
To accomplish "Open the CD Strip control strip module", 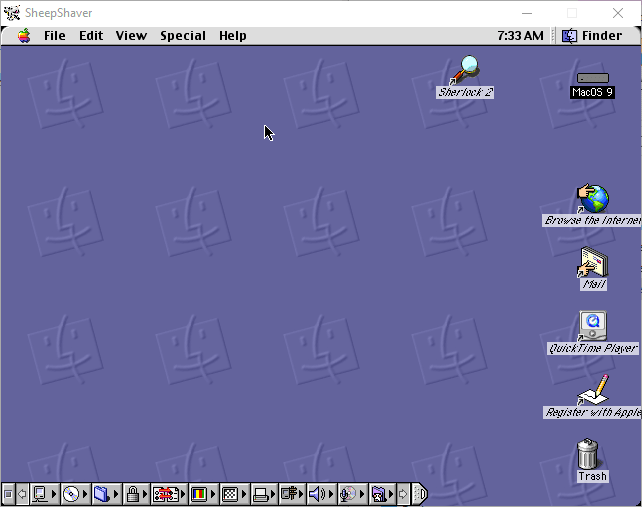I will click(75, 494).
